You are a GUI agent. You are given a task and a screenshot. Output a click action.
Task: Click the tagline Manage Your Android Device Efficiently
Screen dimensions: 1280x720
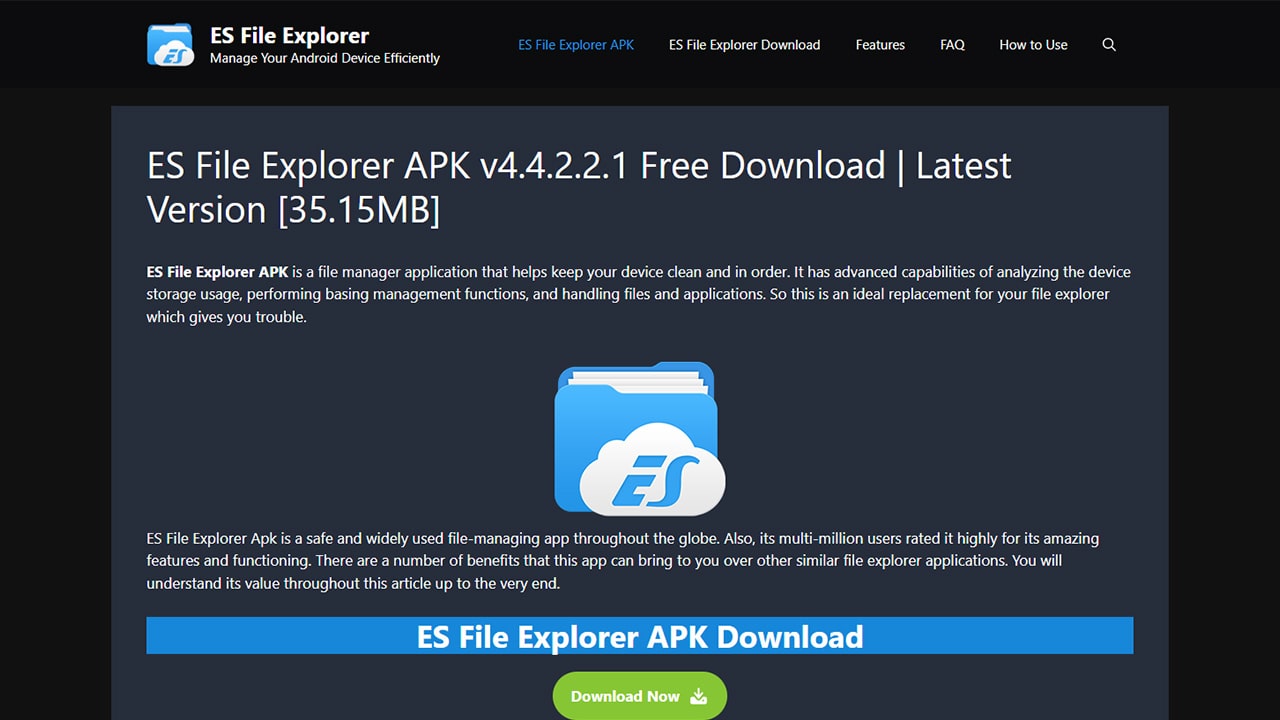325,59
